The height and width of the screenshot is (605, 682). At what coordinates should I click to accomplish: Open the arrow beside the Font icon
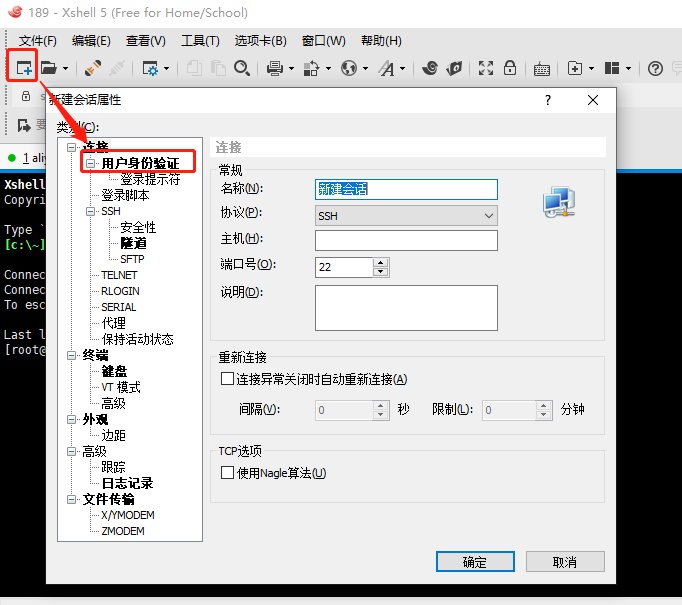pyautogui.click(x=402, y=69)
